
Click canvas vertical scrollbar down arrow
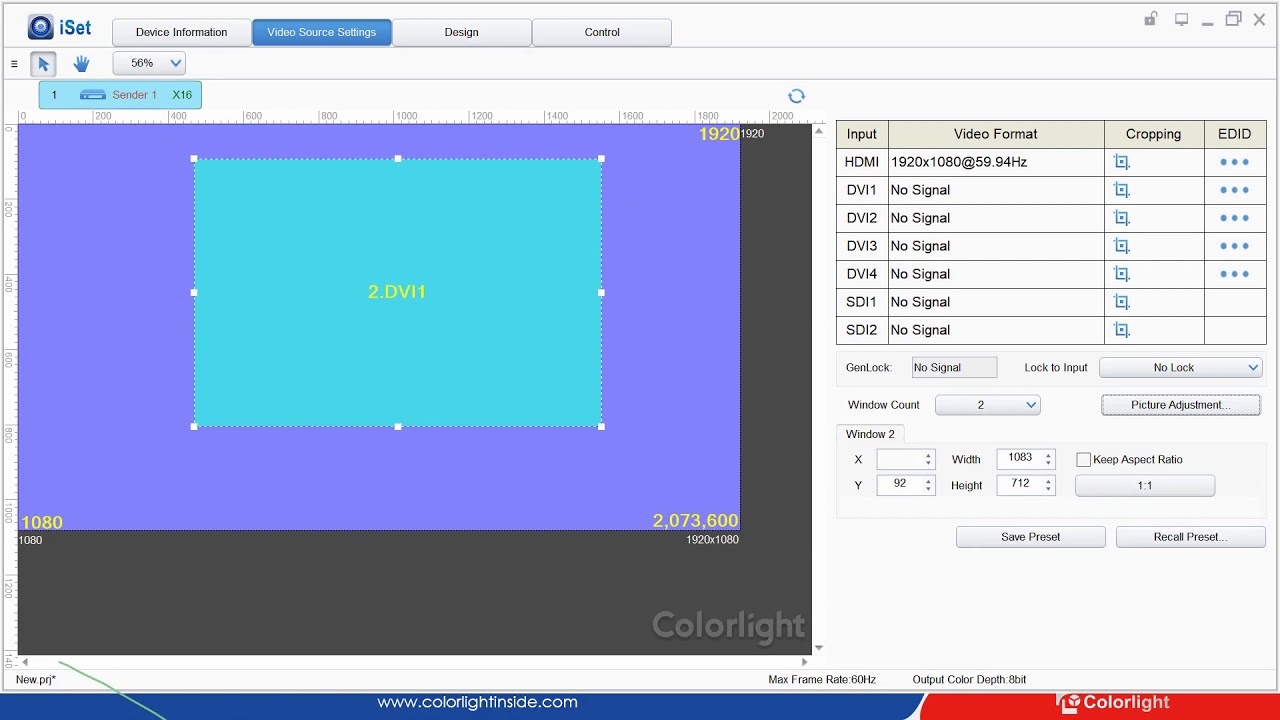click(819, 648)
